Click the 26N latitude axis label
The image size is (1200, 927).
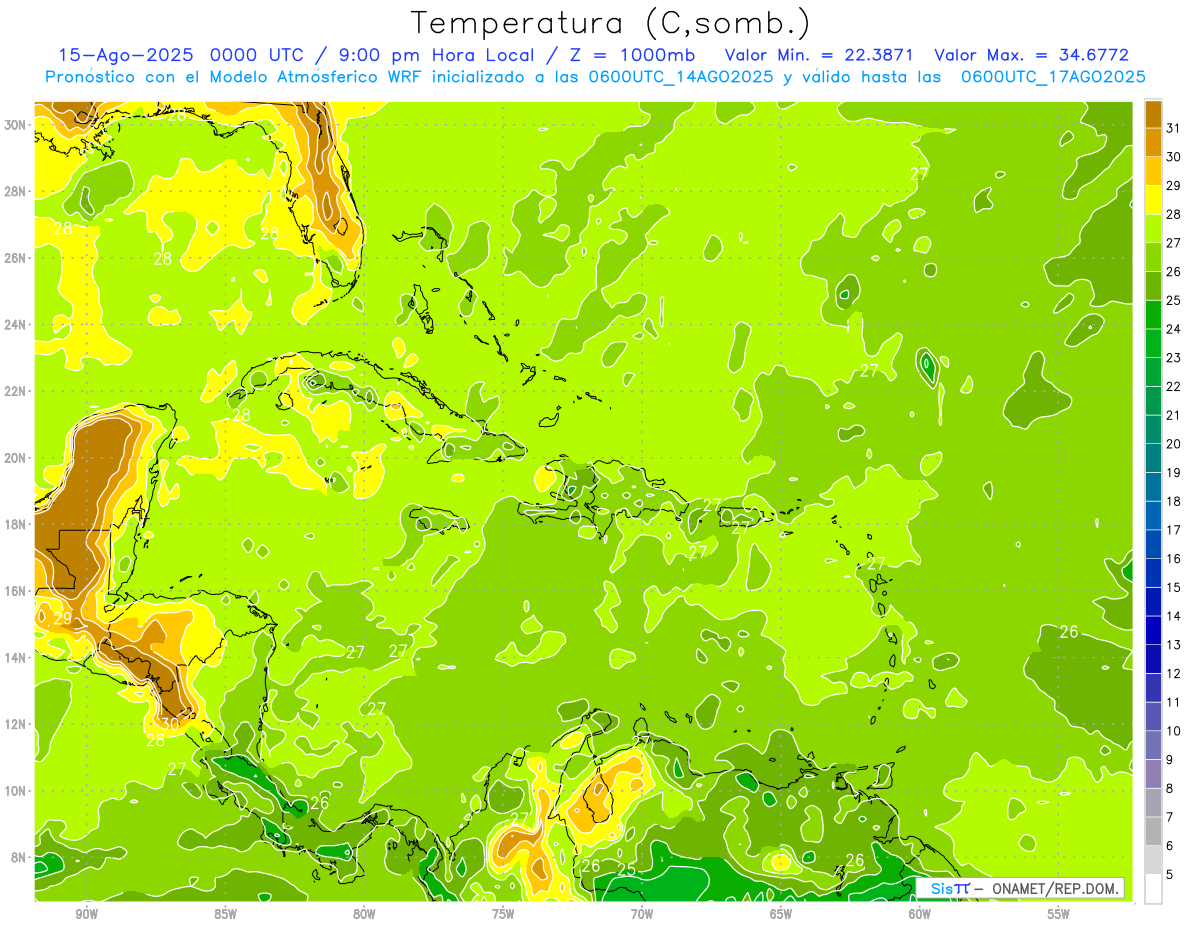coord(16,258)
